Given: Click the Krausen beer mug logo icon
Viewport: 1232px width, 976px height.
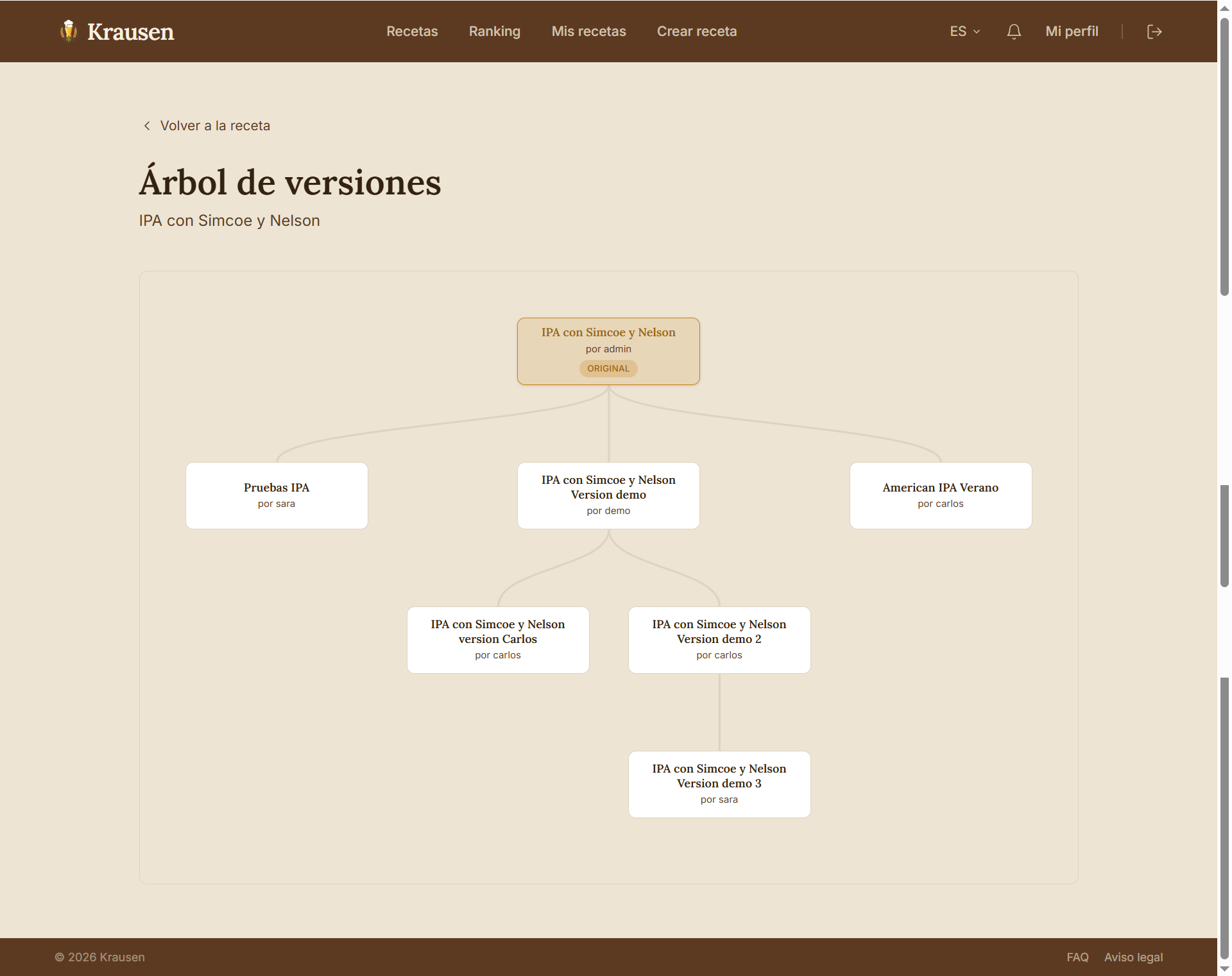Looking at the screenshot, I should point(69,31).
